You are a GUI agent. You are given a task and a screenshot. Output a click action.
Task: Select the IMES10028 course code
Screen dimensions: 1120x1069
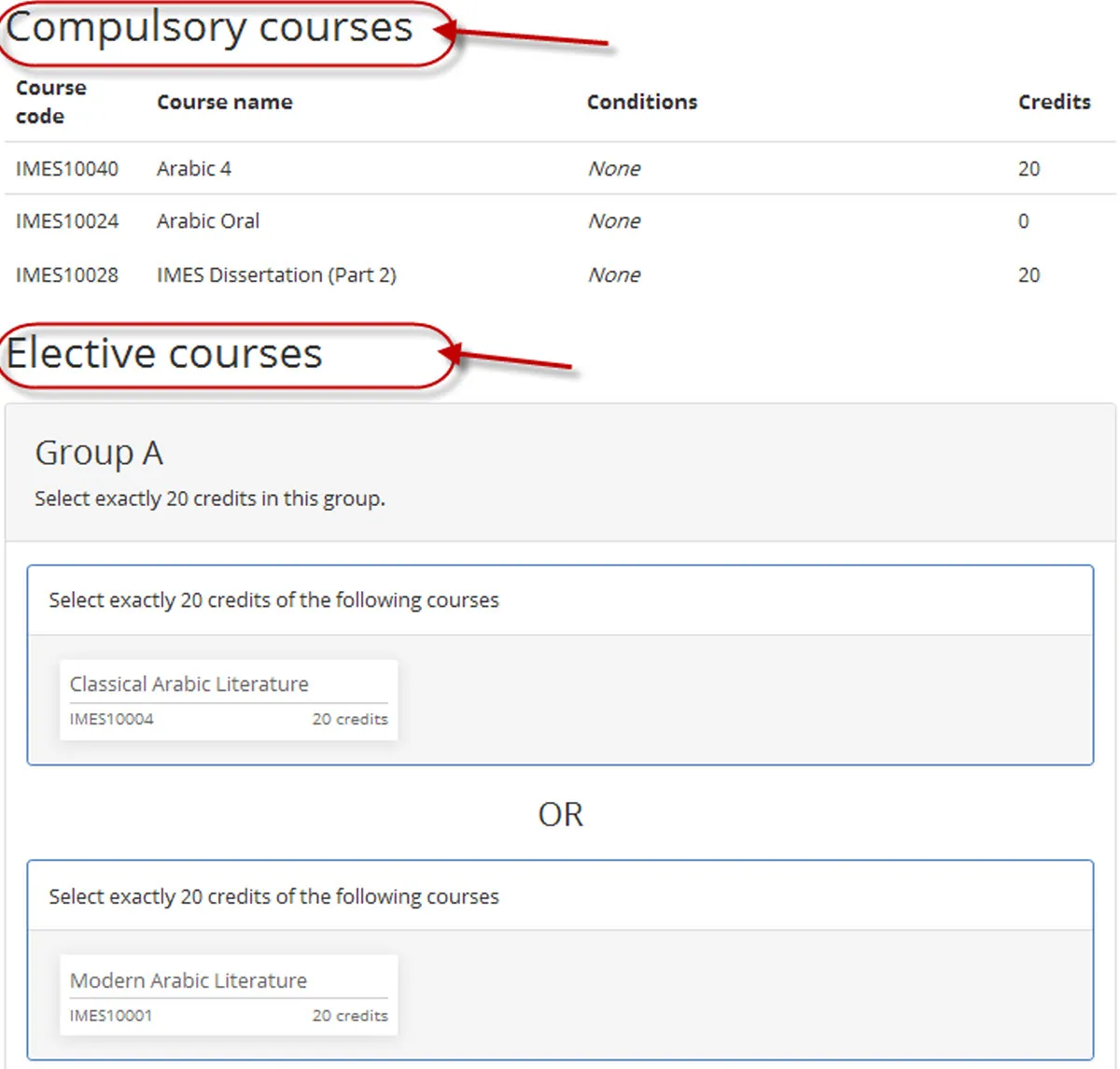(67, 275)
